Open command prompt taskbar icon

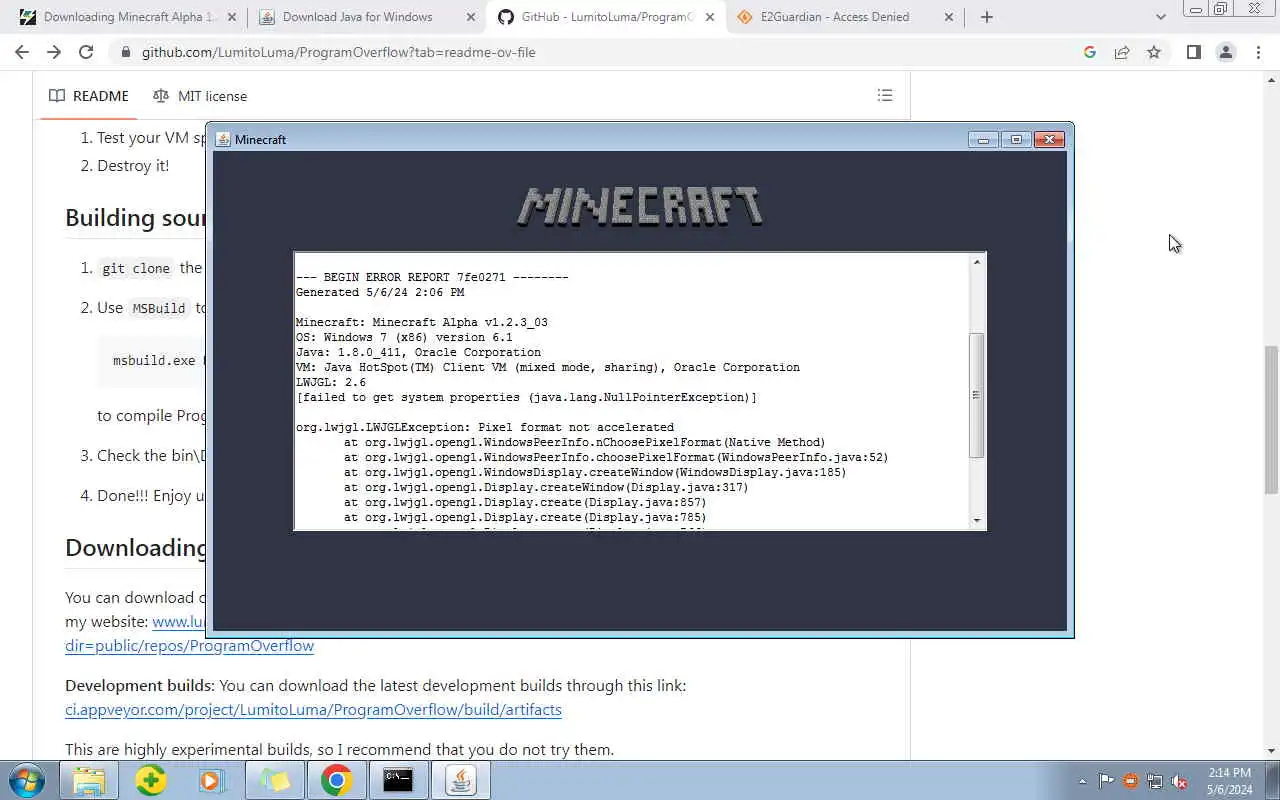pyautogui.click(x=398, y=780)
